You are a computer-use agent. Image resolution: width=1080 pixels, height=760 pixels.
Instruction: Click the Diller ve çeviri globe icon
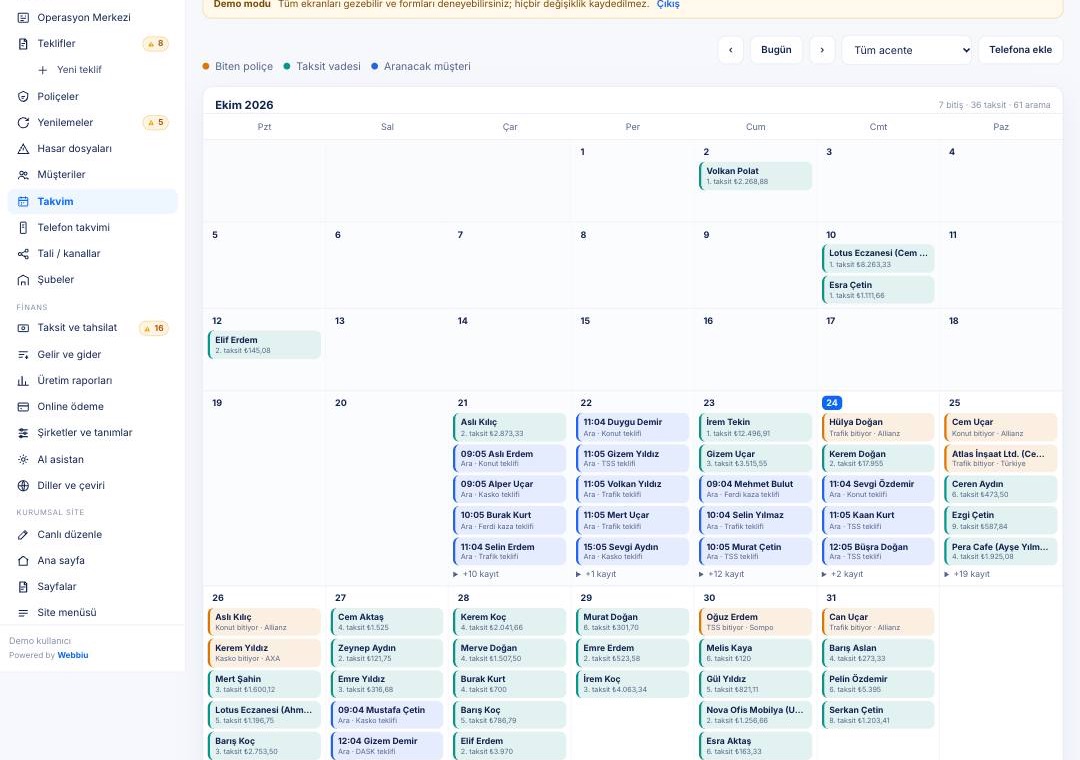(23, 486)
